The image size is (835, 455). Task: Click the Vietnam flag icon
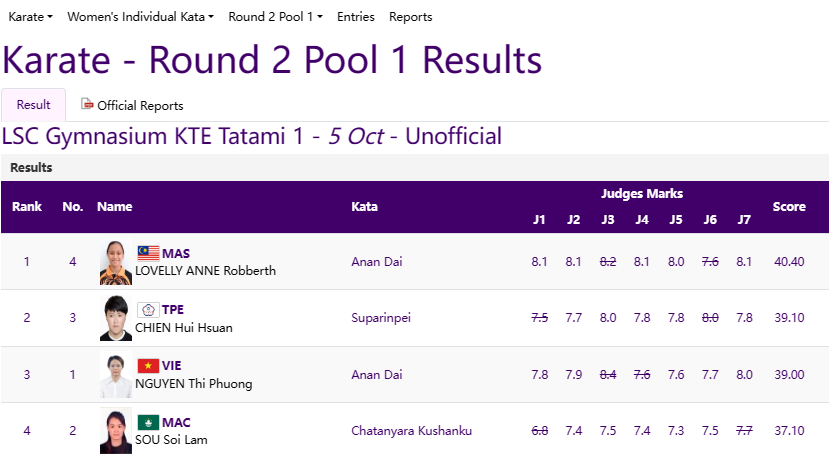coord(148,366)
